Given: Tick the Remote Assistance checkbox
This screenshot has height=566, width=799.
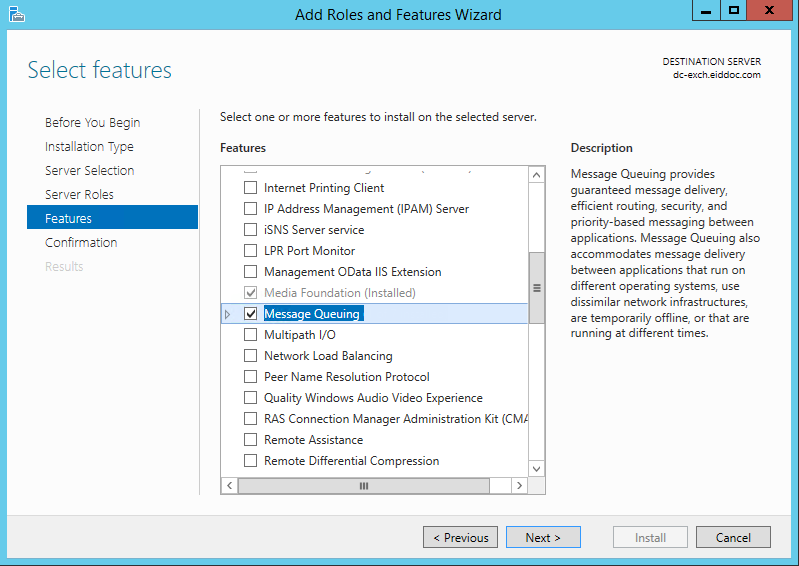Looking at the screenshot, I should [251, 440].
